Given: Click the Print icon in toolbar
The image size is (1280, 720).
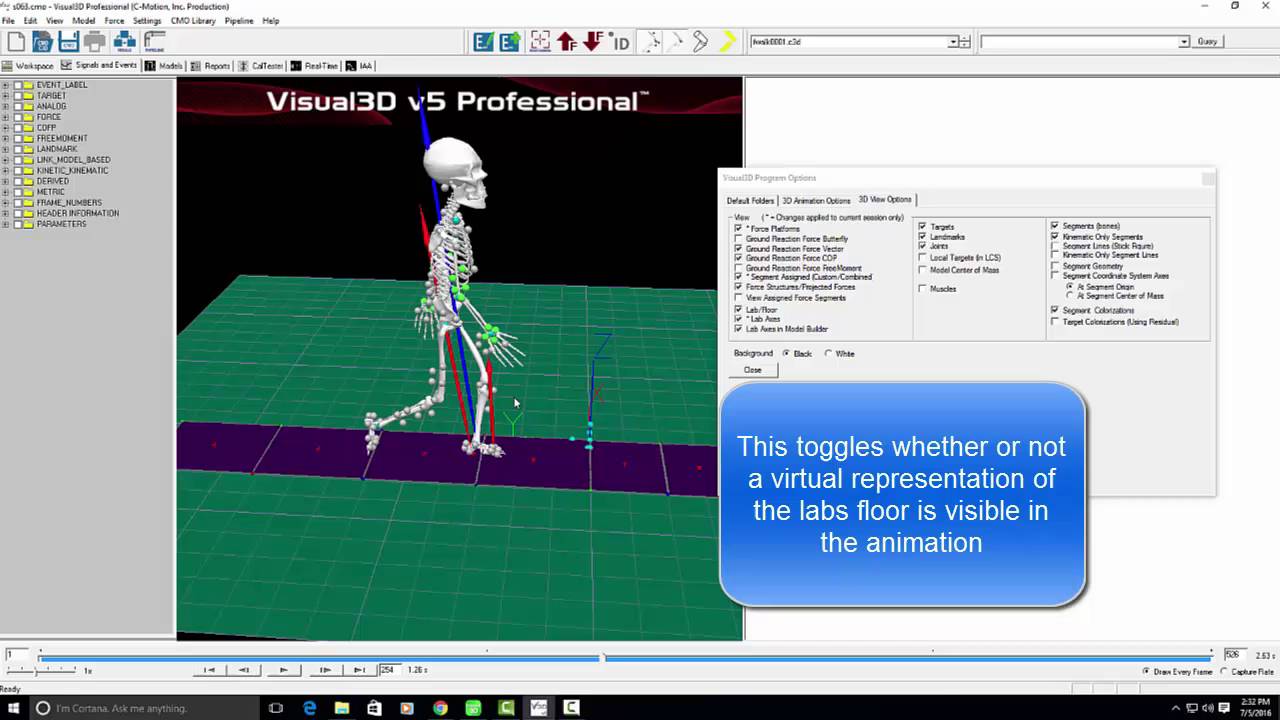Looking at the screenshot, I should tap(95, 41).
